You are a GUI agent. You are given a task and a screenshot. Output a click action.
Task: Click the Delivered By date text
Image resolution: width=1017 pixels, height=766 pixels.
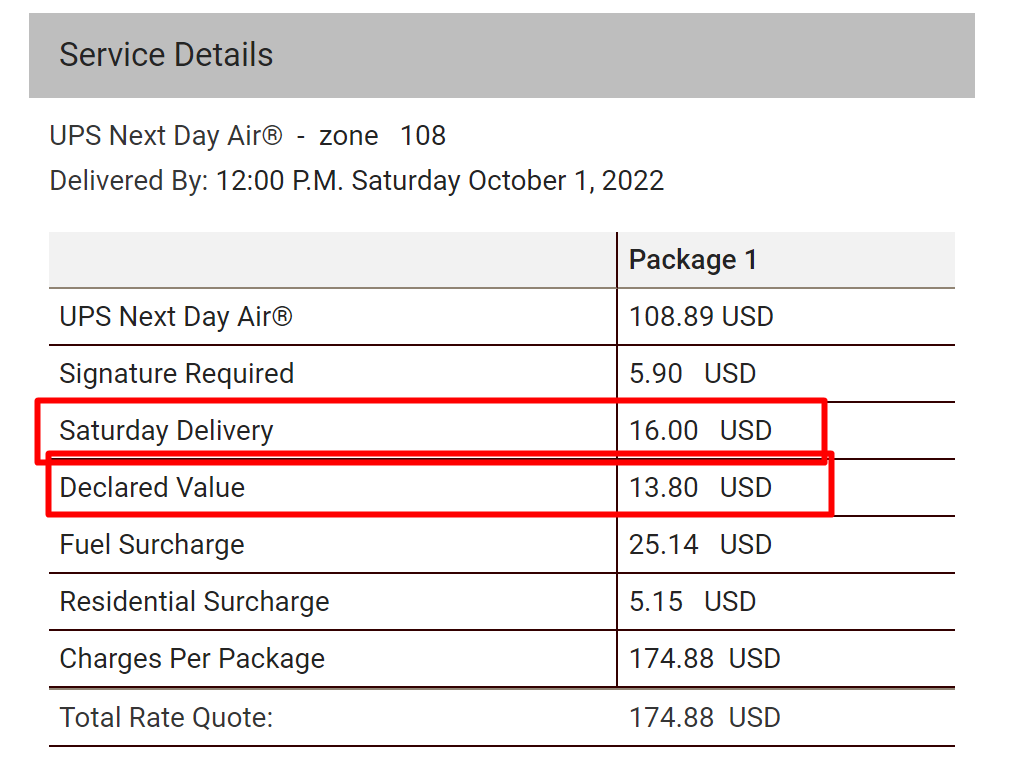pos(357,181)
